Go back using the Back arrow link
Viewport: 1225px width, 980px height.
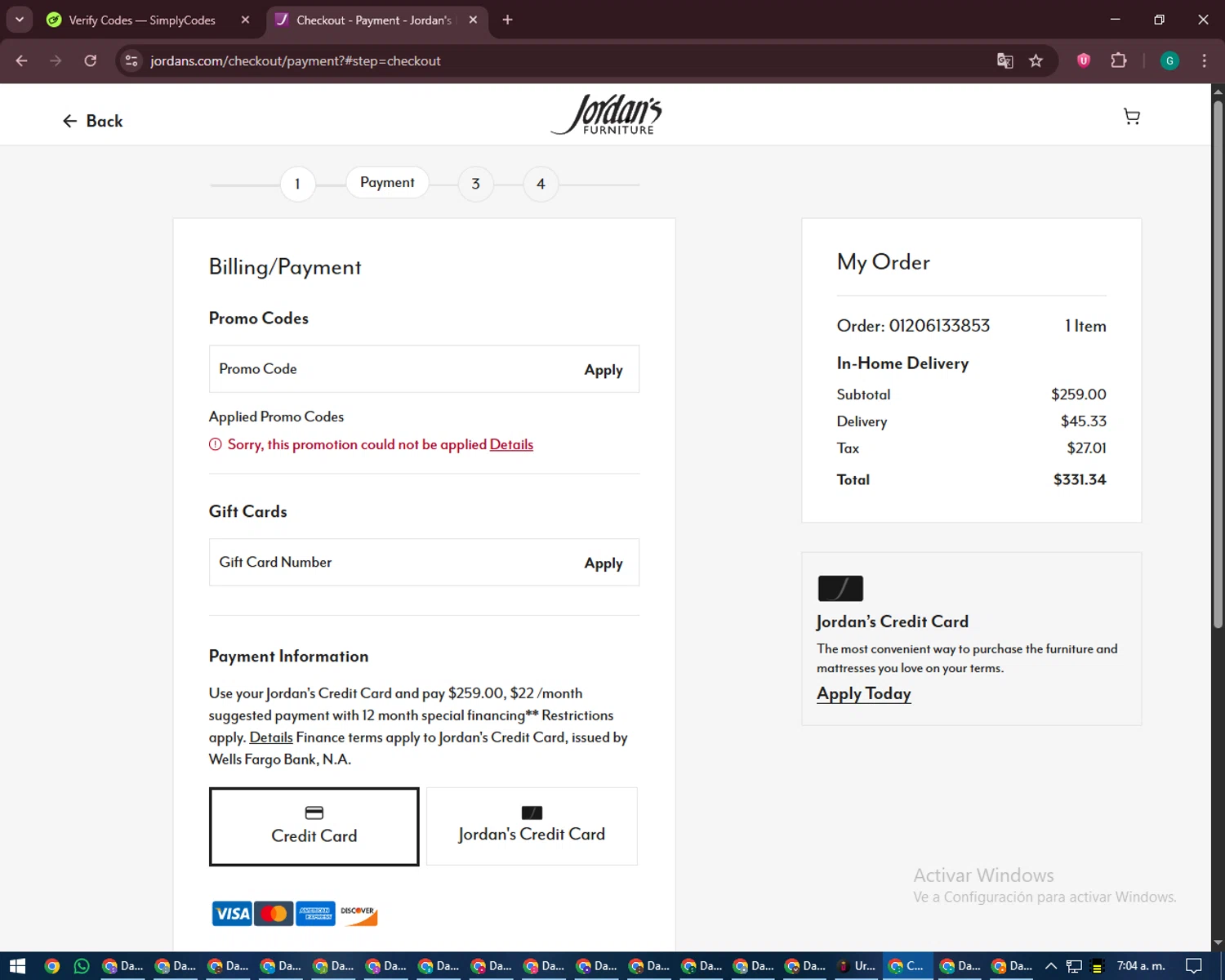(92, 121)
